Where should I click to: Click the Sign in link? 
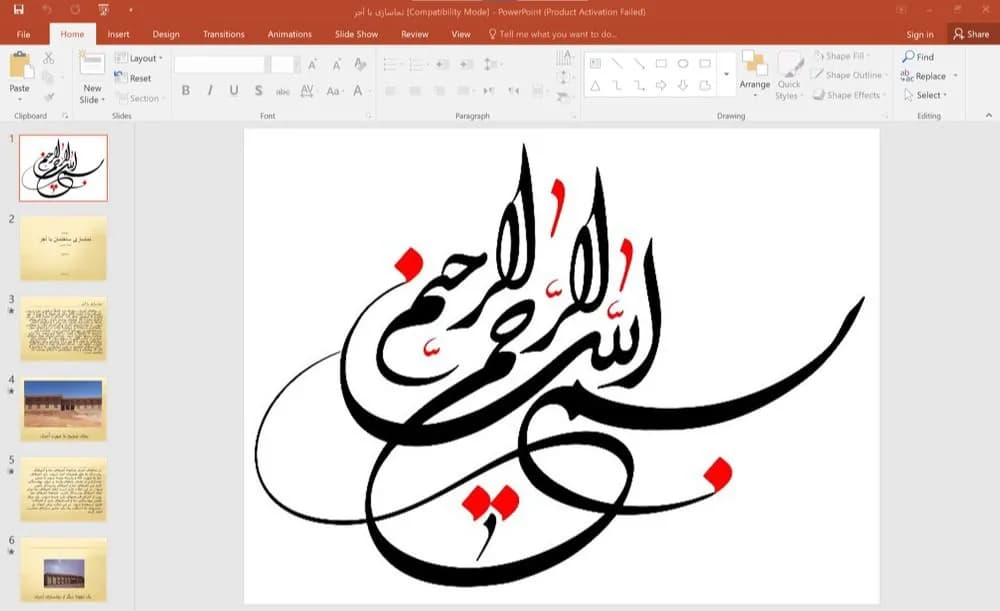coord(920,34)
